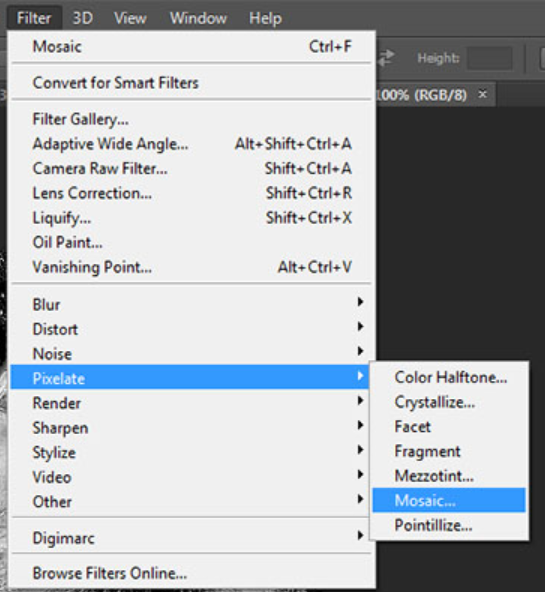545x592 pixels.
Task: Click the Height input field
Action: (x=490, y=58)
